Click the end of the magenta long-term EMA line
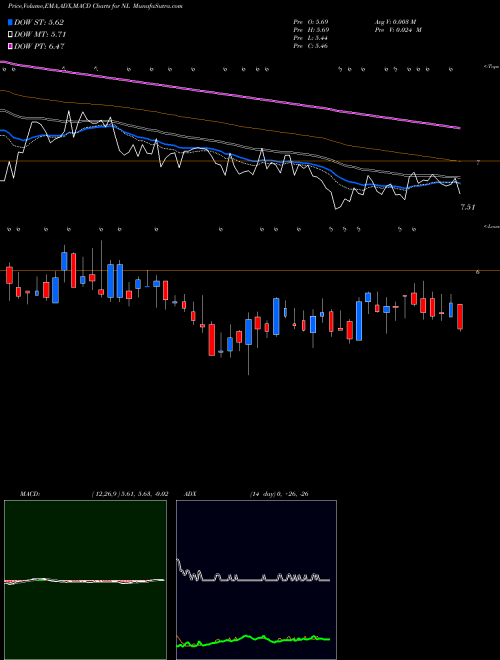500x660 pixels. tap(460, 128)
